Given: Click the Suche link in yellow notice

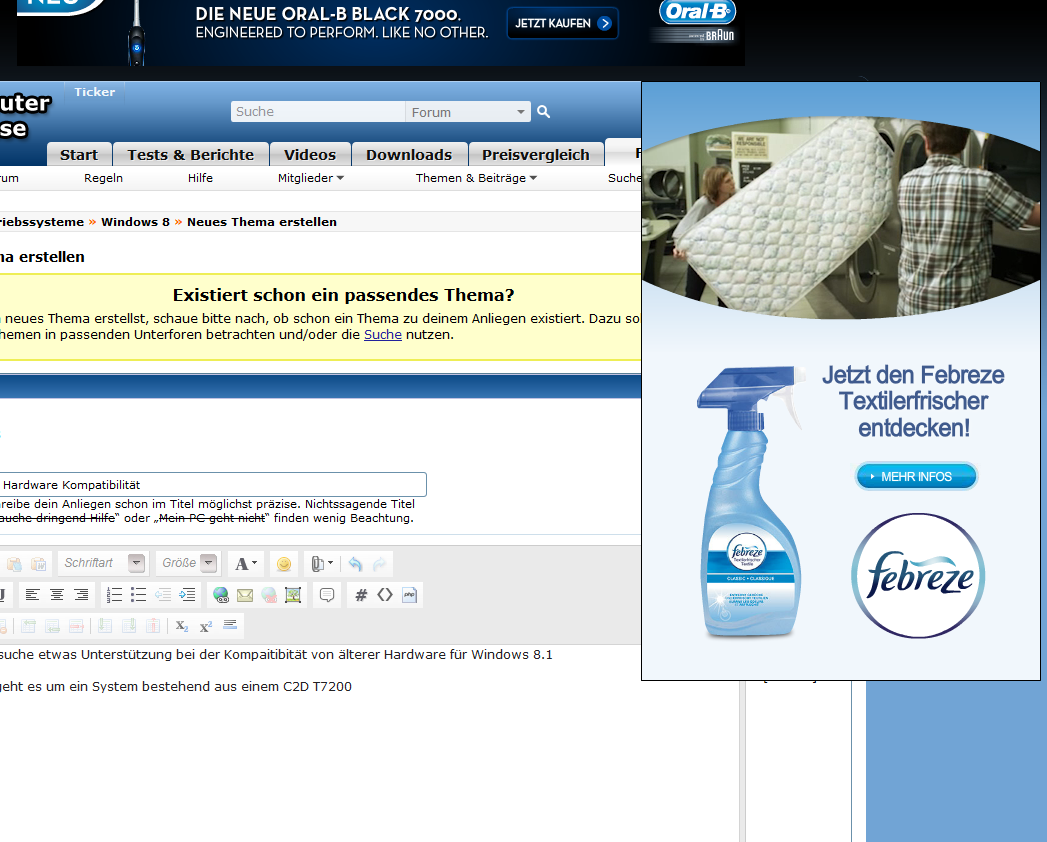Looking at the screenshot, I should click(x=383, y=335).
